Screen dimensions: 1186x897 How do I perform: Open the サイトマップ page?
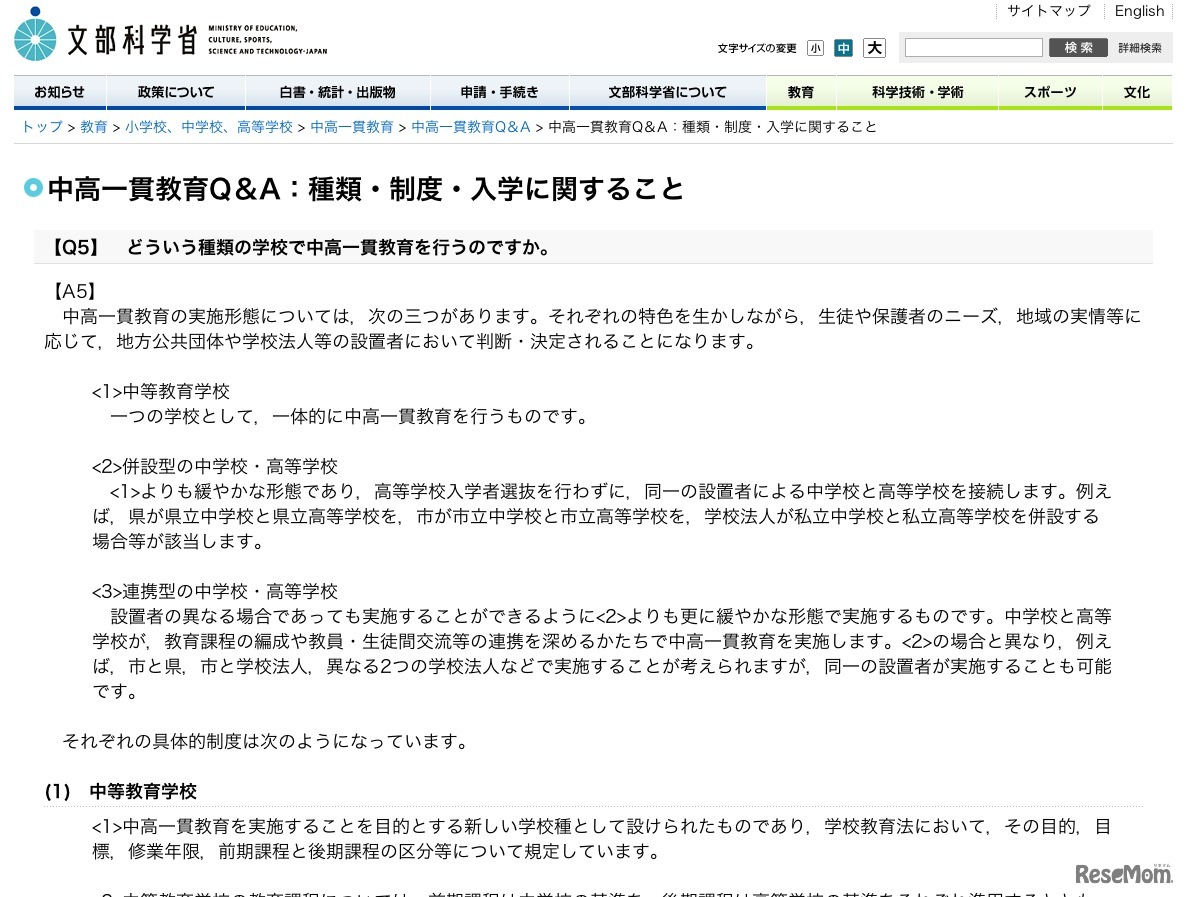1048,11
